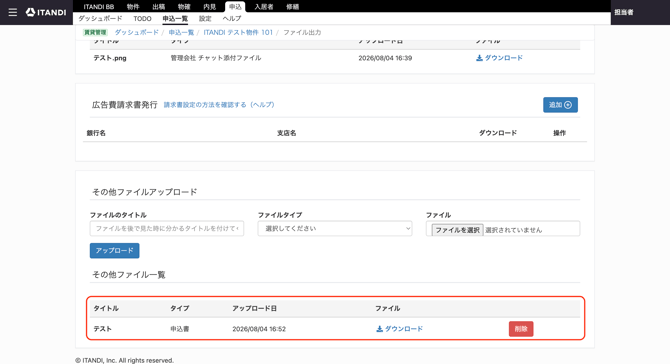Switch to the 内見 top tab

click(x=209, y=6)
